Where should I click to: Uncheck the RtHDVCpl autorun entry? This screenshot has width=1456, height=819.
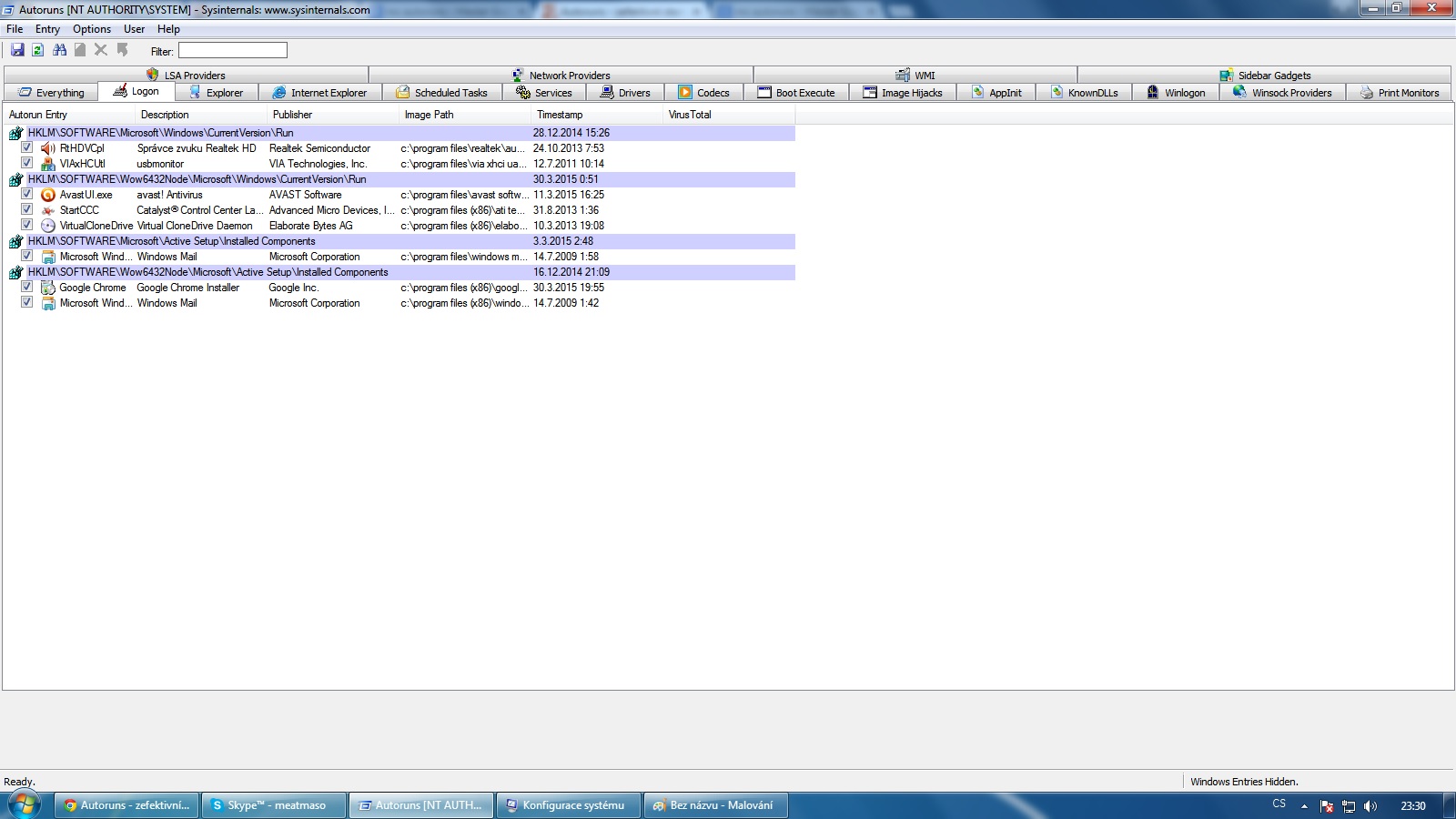(27, 147)
